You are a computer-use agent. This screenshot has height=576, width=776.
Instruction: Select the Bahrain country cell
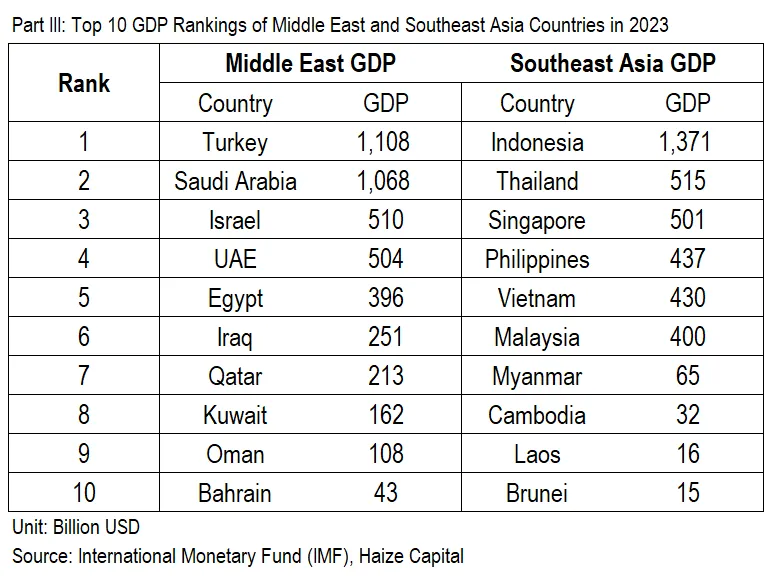(235, 493)
